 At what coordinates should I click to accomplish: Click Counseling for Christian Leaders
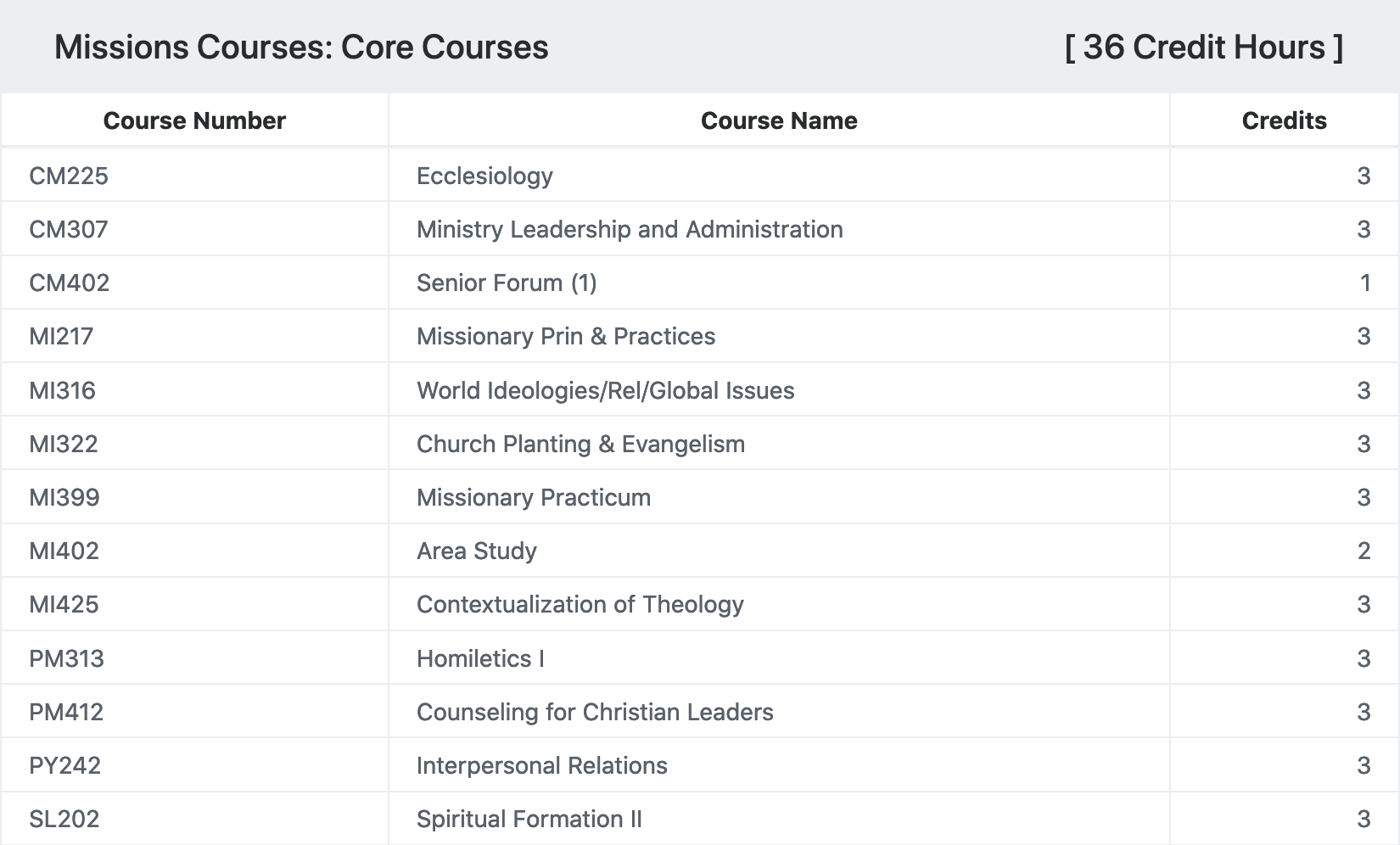(x=595, y=712)
